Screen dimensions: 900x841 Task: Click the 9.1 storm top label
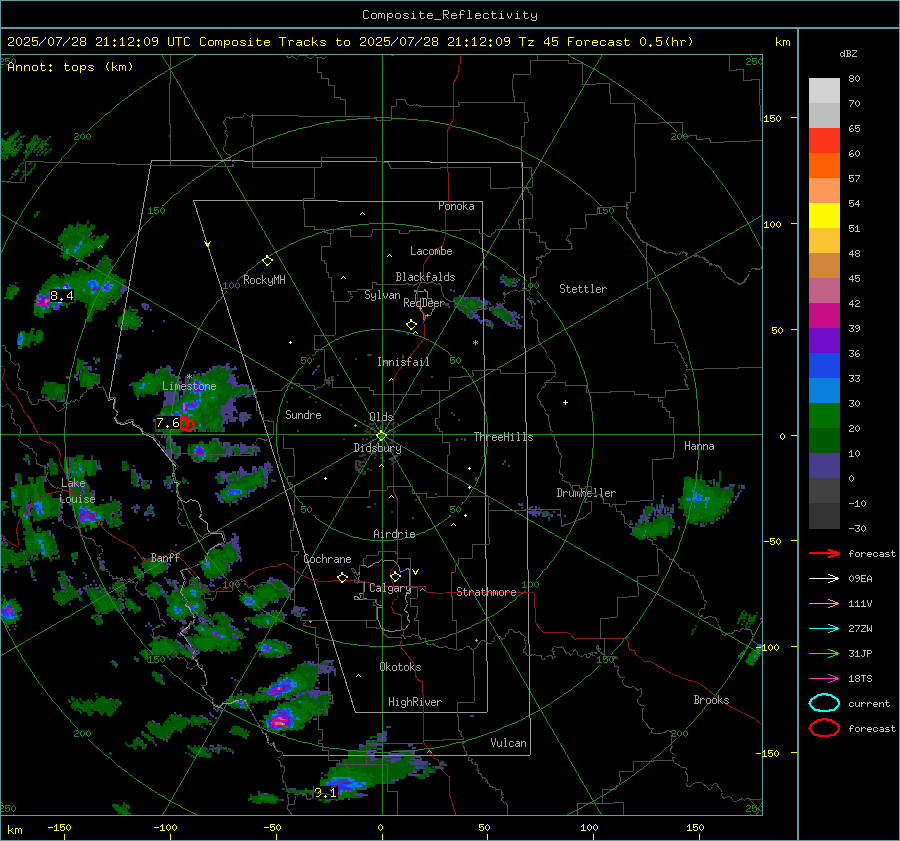tap(325, 793)
